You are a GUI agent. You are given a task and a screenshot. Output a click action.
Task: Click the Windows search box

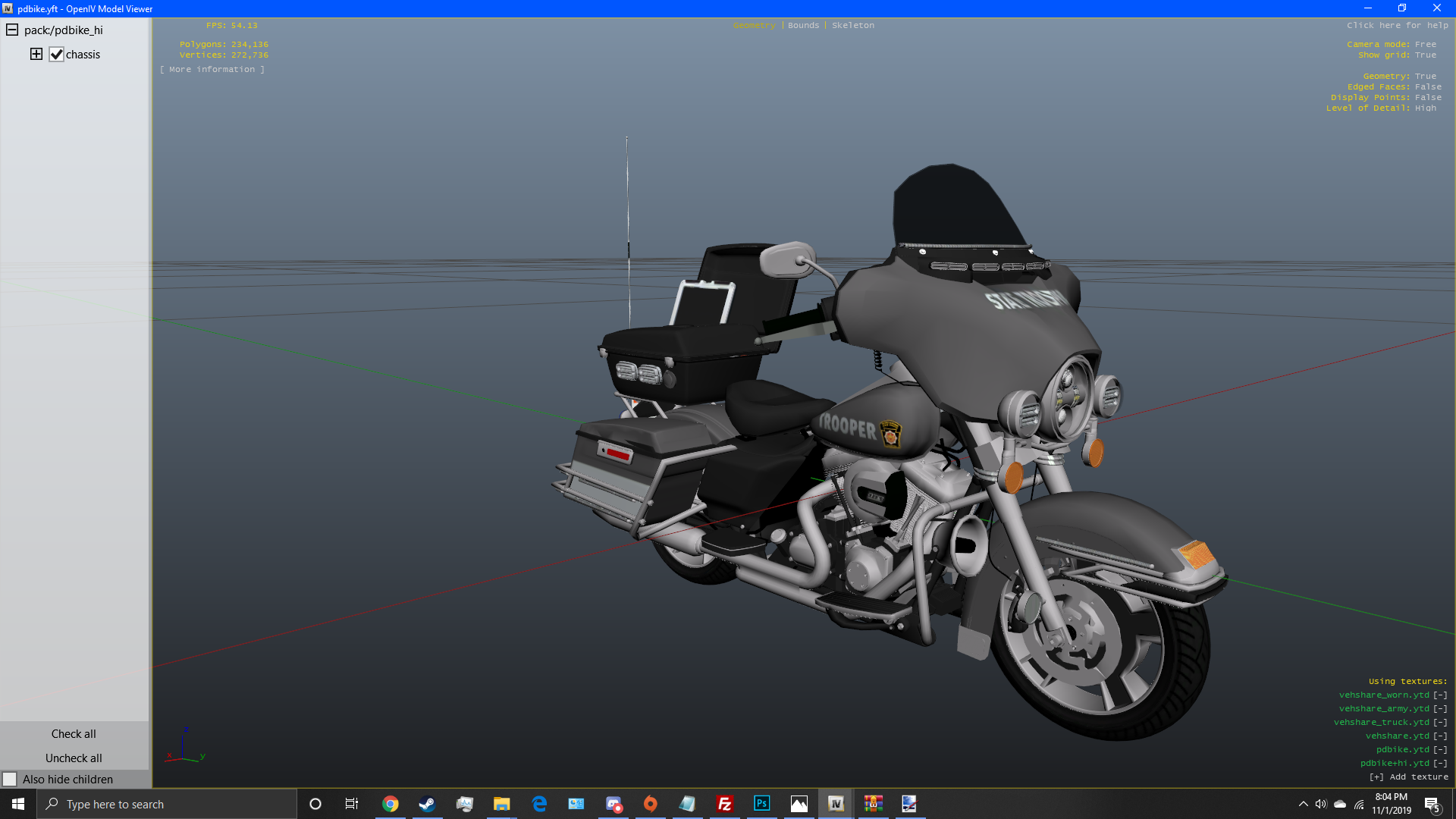pyautogui.click(x=167, y=804)
